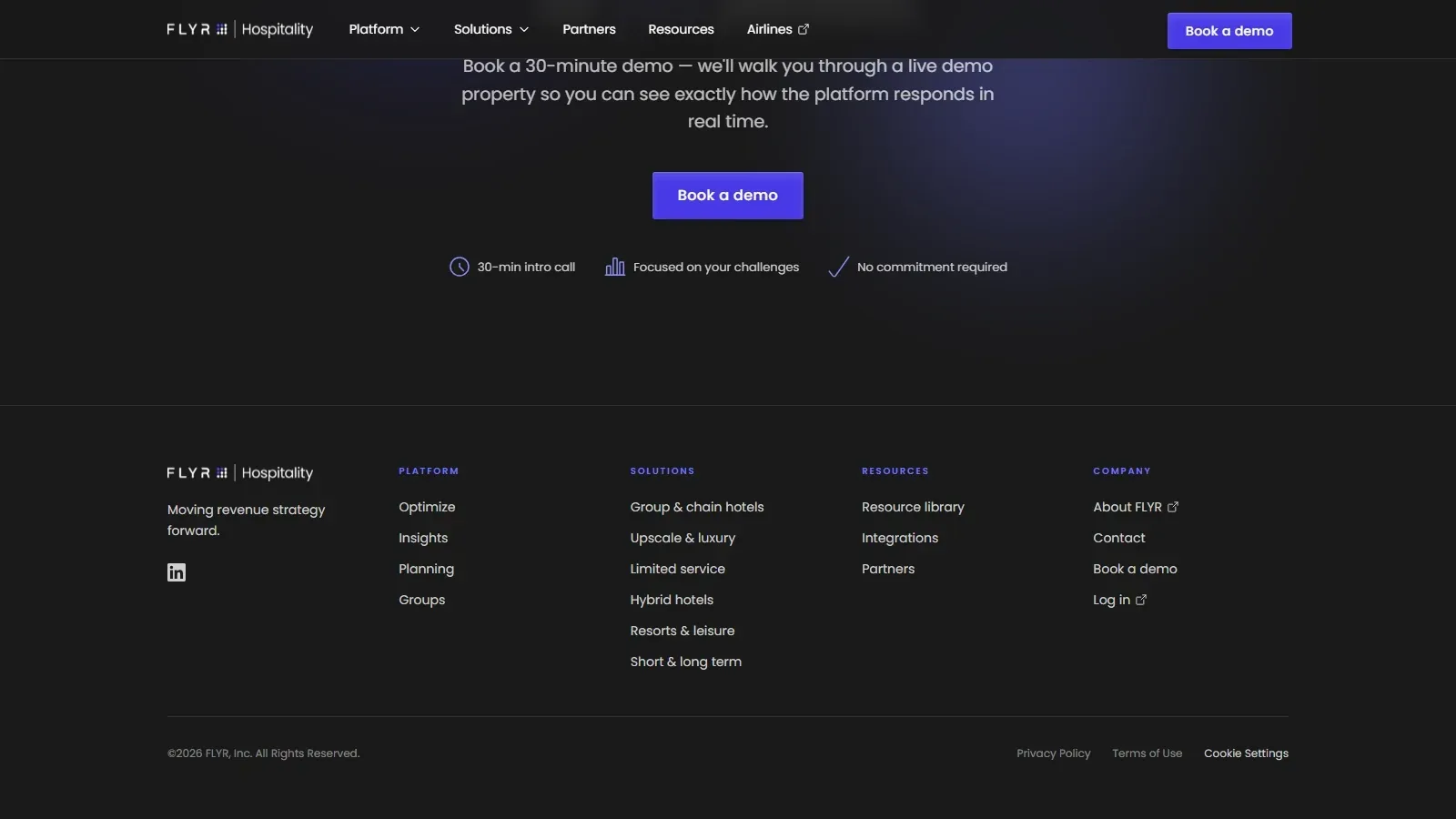This screenshot has width=1456, height=819.
Task: Click the FLYR Hospitality logo in the header
Action: pos(240,29)
